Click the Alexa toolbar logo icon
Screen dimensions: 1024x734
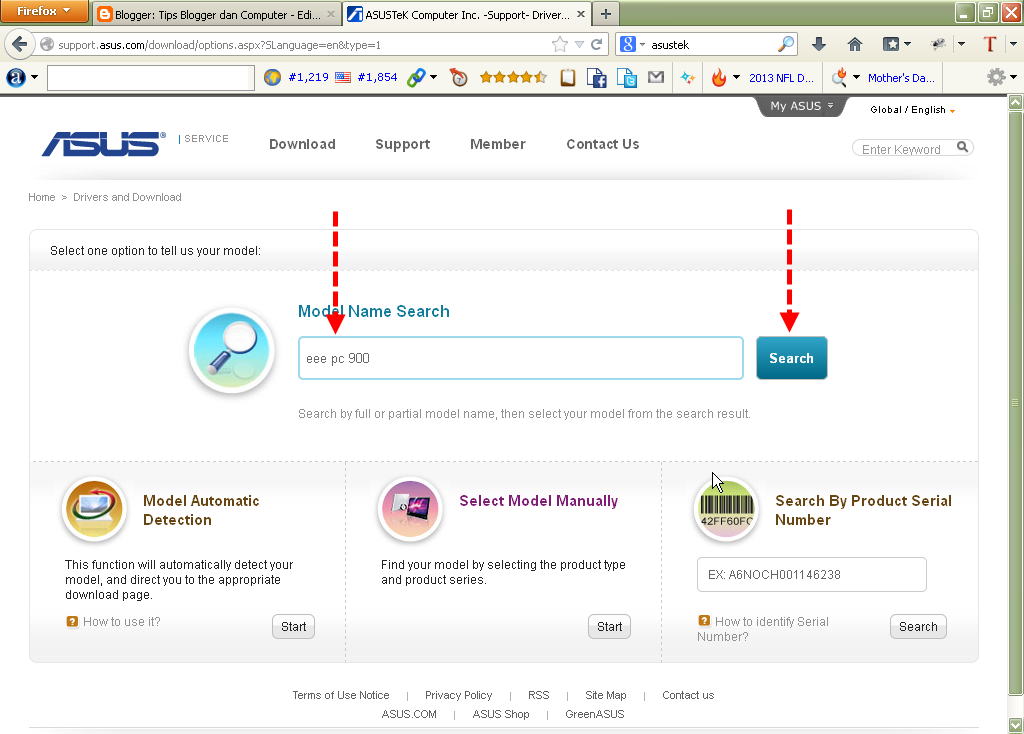click(x=16, y=78)
